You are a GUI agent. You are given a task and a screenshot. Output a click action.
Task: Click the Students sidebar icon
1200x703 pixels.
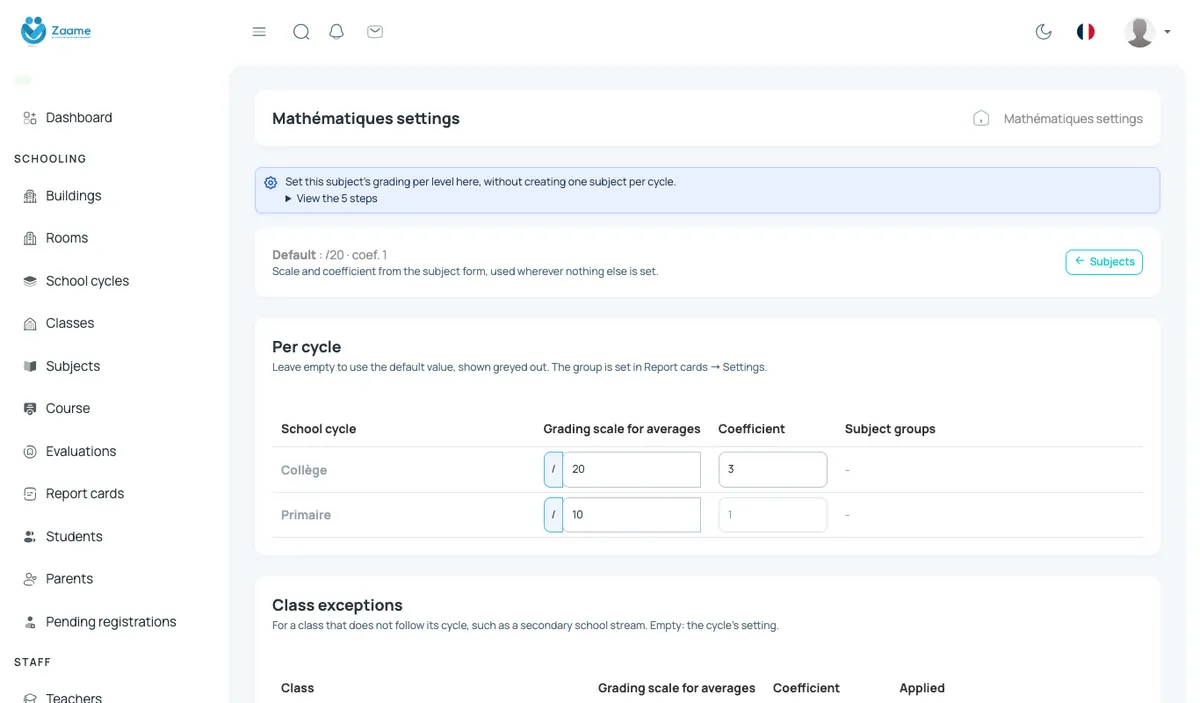click(x=30, y=537)
